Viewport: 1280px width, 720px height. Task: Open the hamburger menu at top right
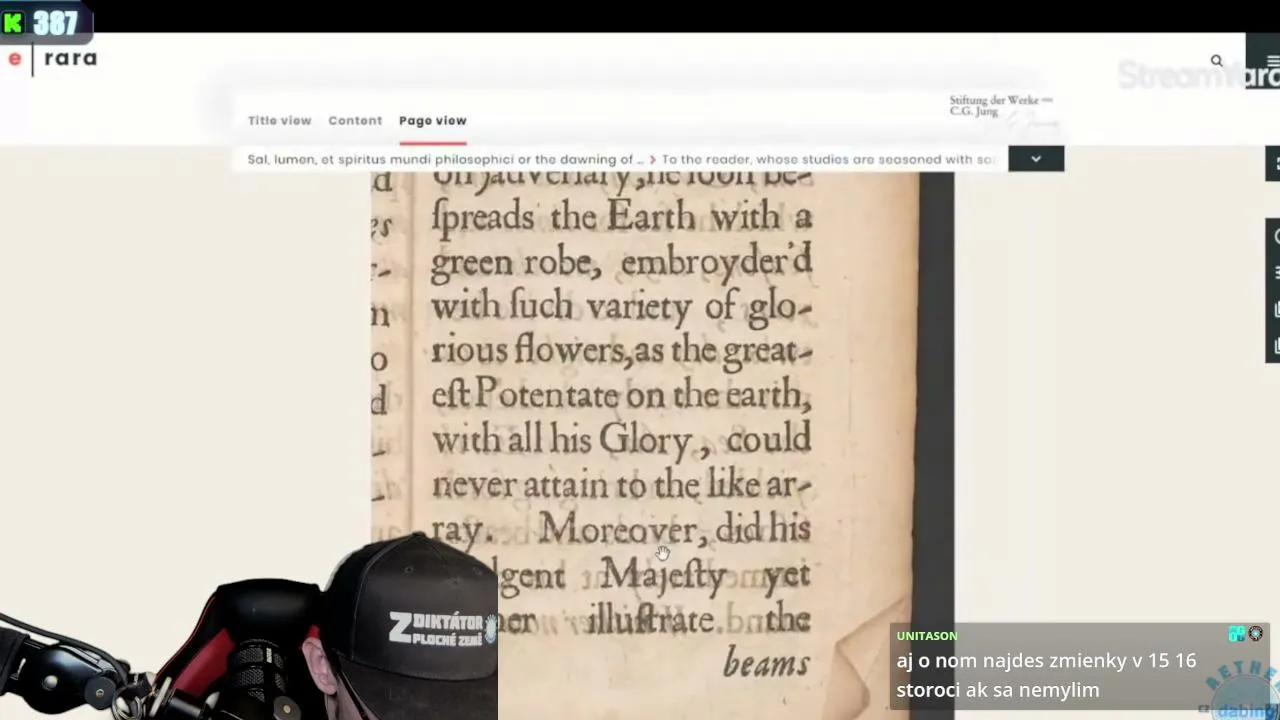coord(1272,61)
